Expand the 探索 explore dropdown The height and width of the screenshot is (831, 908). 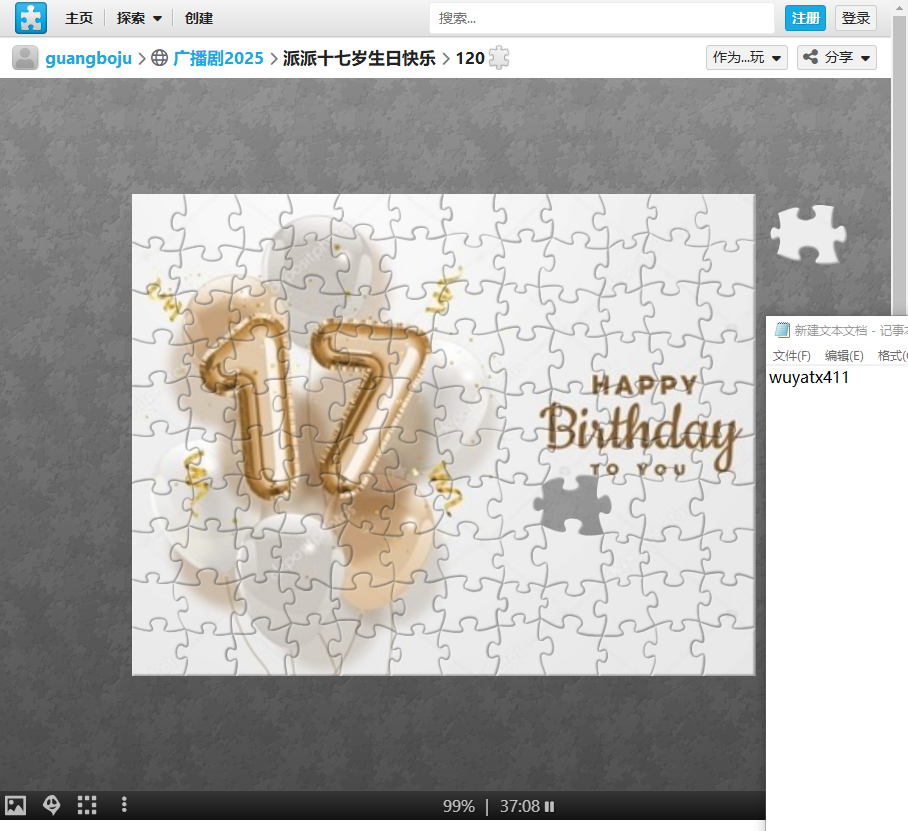click(x=139, y=18)
